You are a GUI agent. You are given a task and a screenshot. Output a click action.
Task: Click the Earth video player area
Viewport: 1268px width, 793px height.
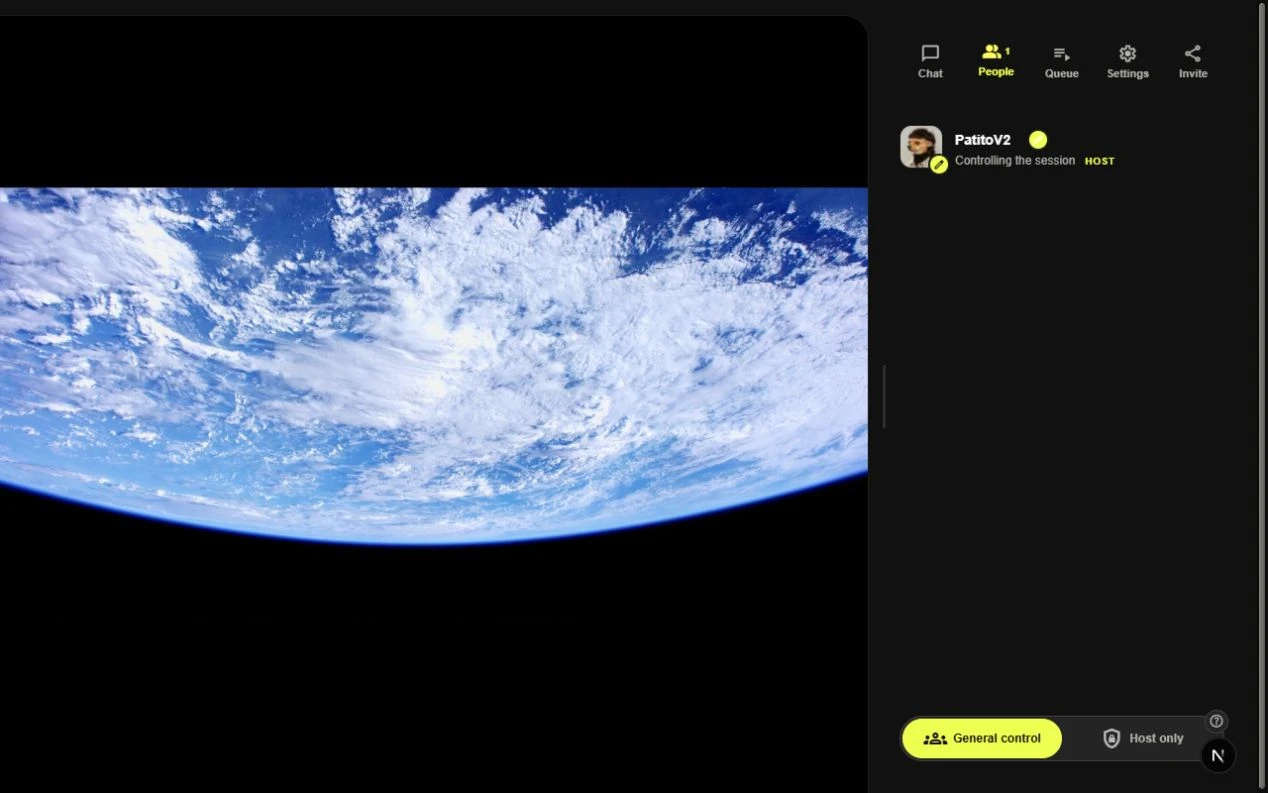click(433, 366)
